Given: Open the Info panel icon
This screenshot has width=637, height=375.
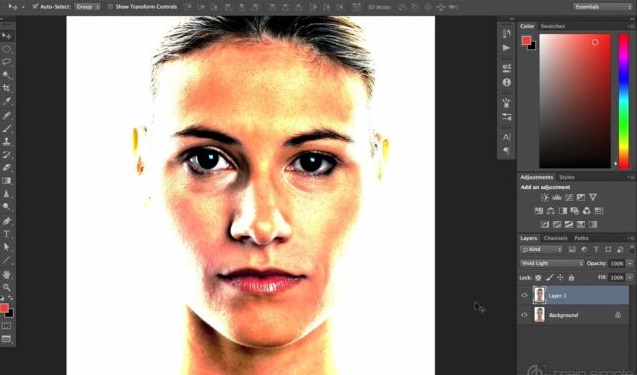Looking at the screenshot, I should (x=506, y=82).
